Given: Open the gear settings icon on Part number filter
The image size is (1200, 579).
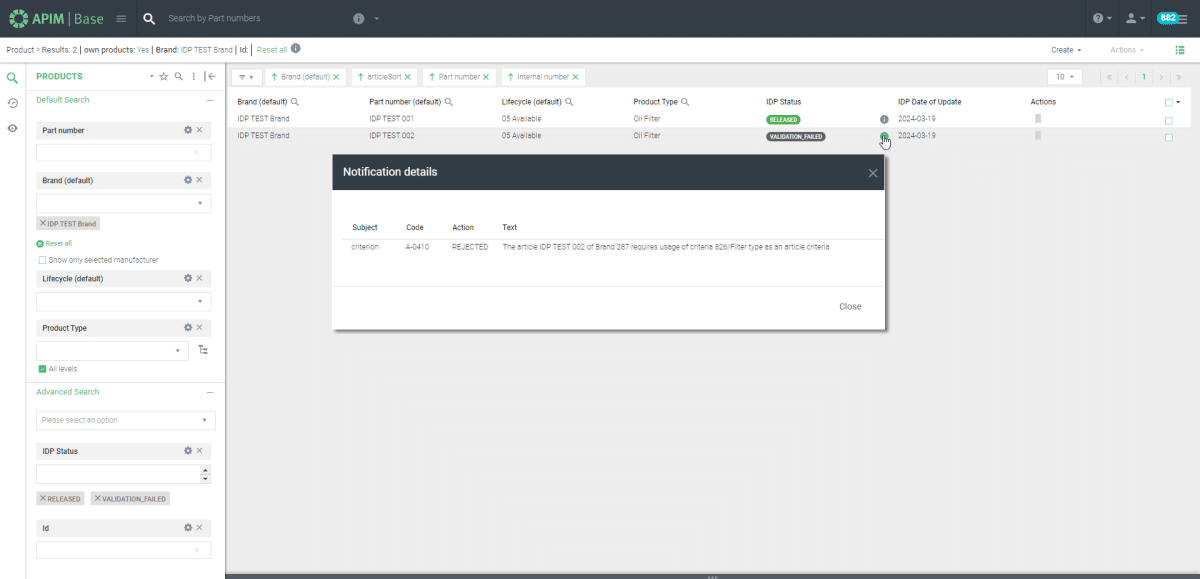Looking at the screenshot, I should point(187,130).
